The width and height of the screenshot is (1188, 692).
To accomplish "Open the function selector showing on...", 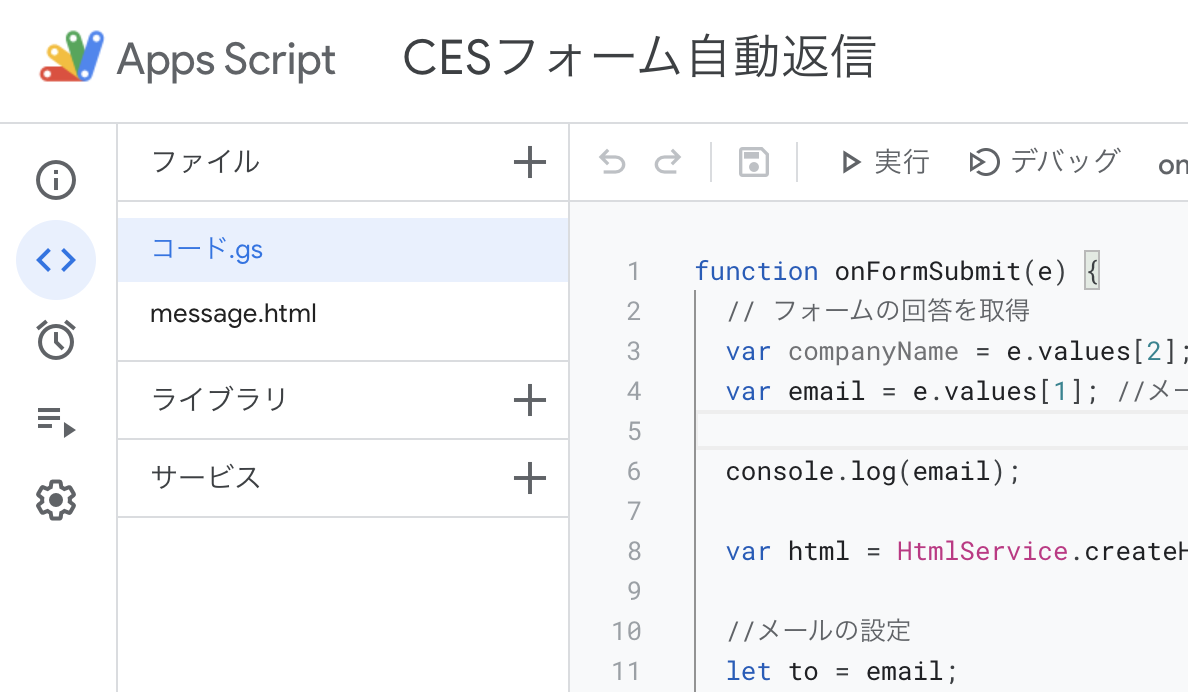I will [x=1172, y=162].
